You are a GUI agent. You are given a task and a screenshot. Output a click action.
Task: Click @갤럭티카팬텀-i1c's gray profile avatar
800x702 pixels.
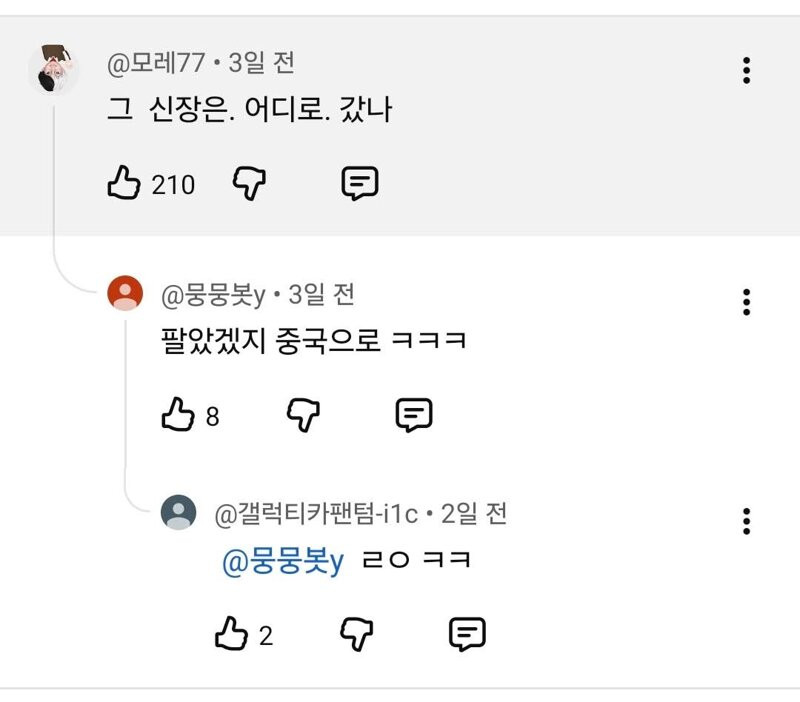coord(179,514)
